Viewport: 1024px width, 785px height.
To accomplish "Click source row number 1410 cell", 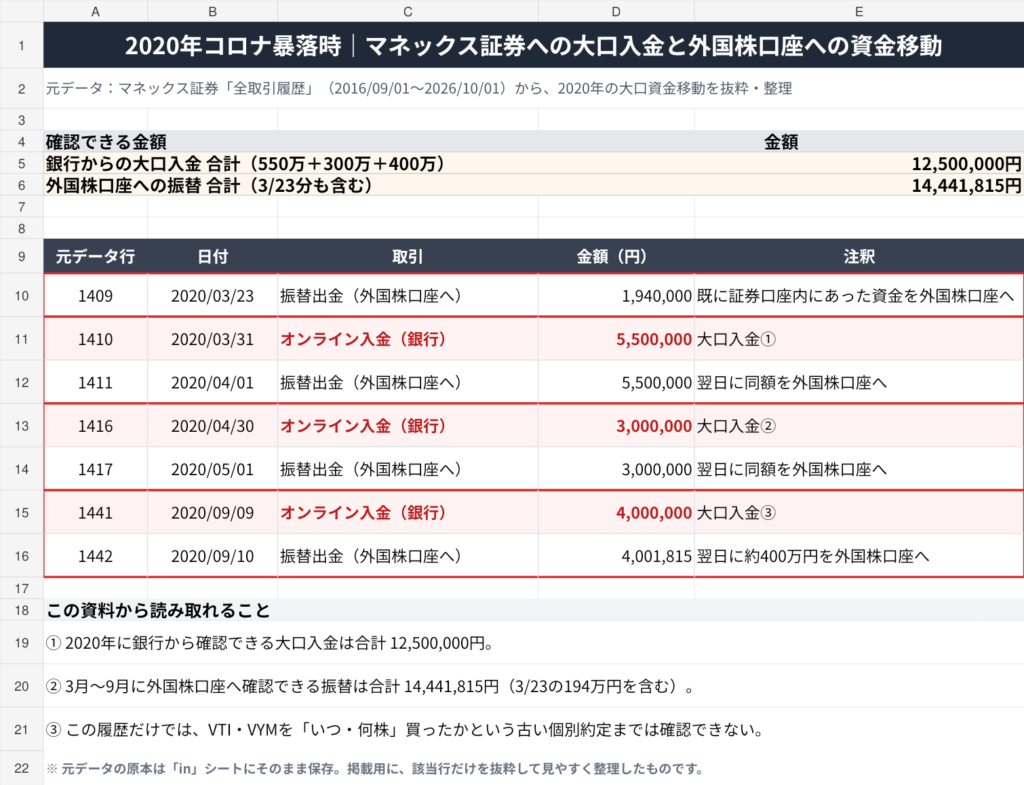I will pos(95,339).
